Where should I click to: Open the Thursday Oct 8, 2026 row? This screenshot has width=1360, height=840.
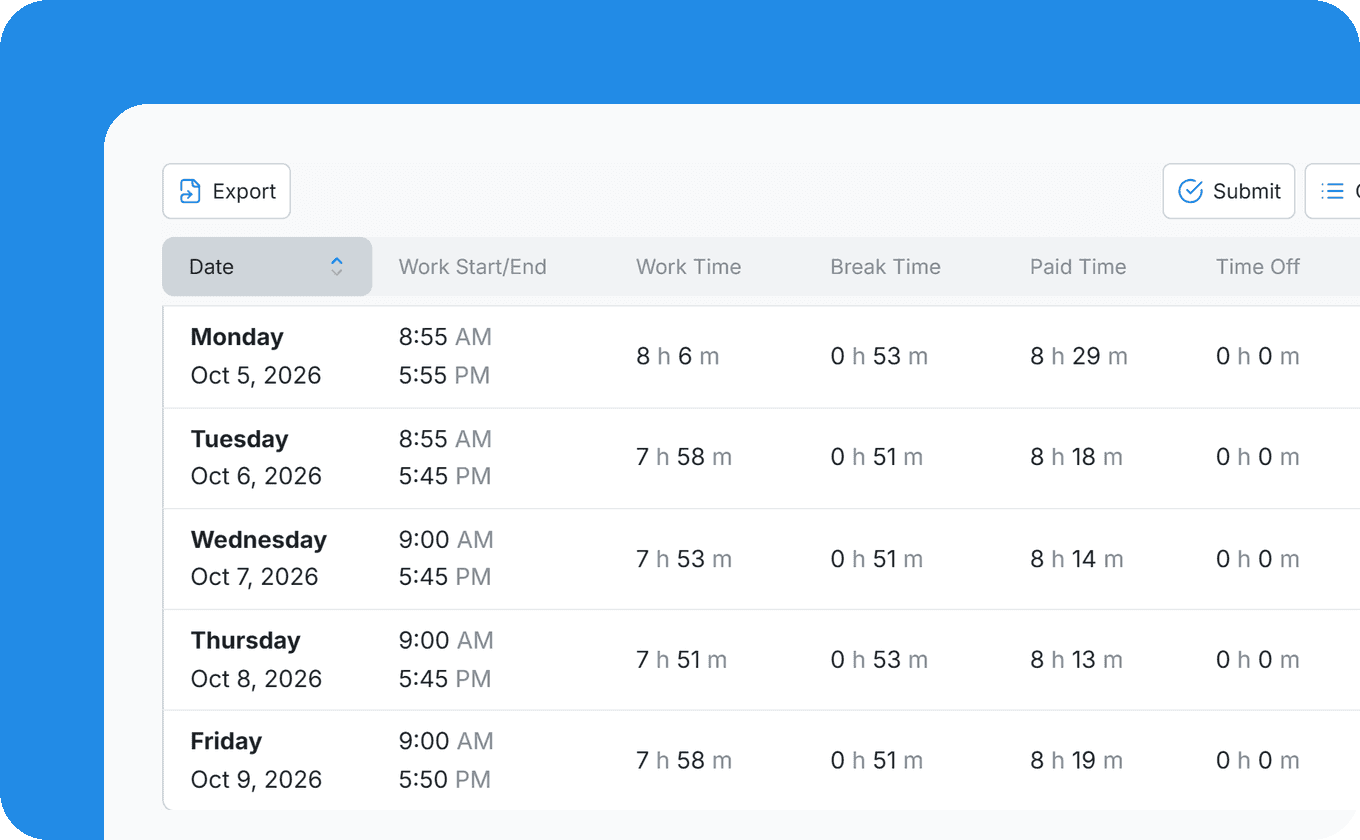(761, 660)
